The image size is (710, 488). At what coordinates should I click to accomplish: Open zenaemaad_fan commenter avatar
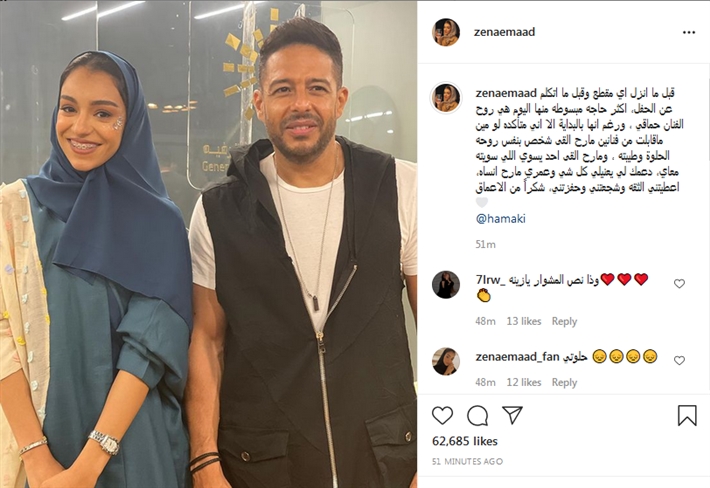coord(446,361)
